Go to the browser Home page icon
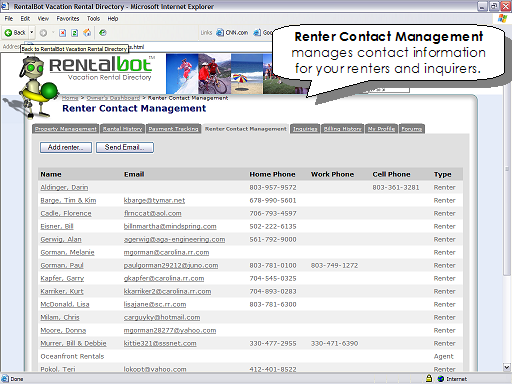The width and height of the screenshot is (512, 384). tap(87, 33)
